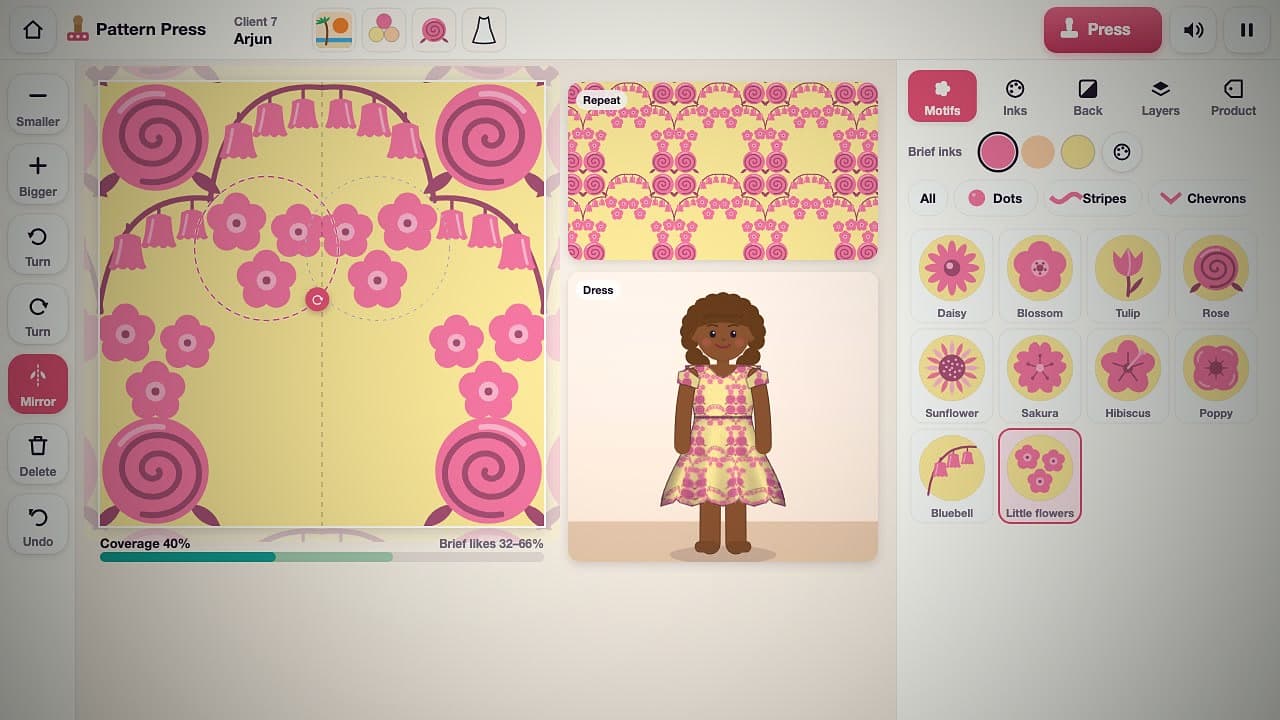1280x720 pixels.
Task: Choose the Hibiscus motif
Action: click(1128, 376)
